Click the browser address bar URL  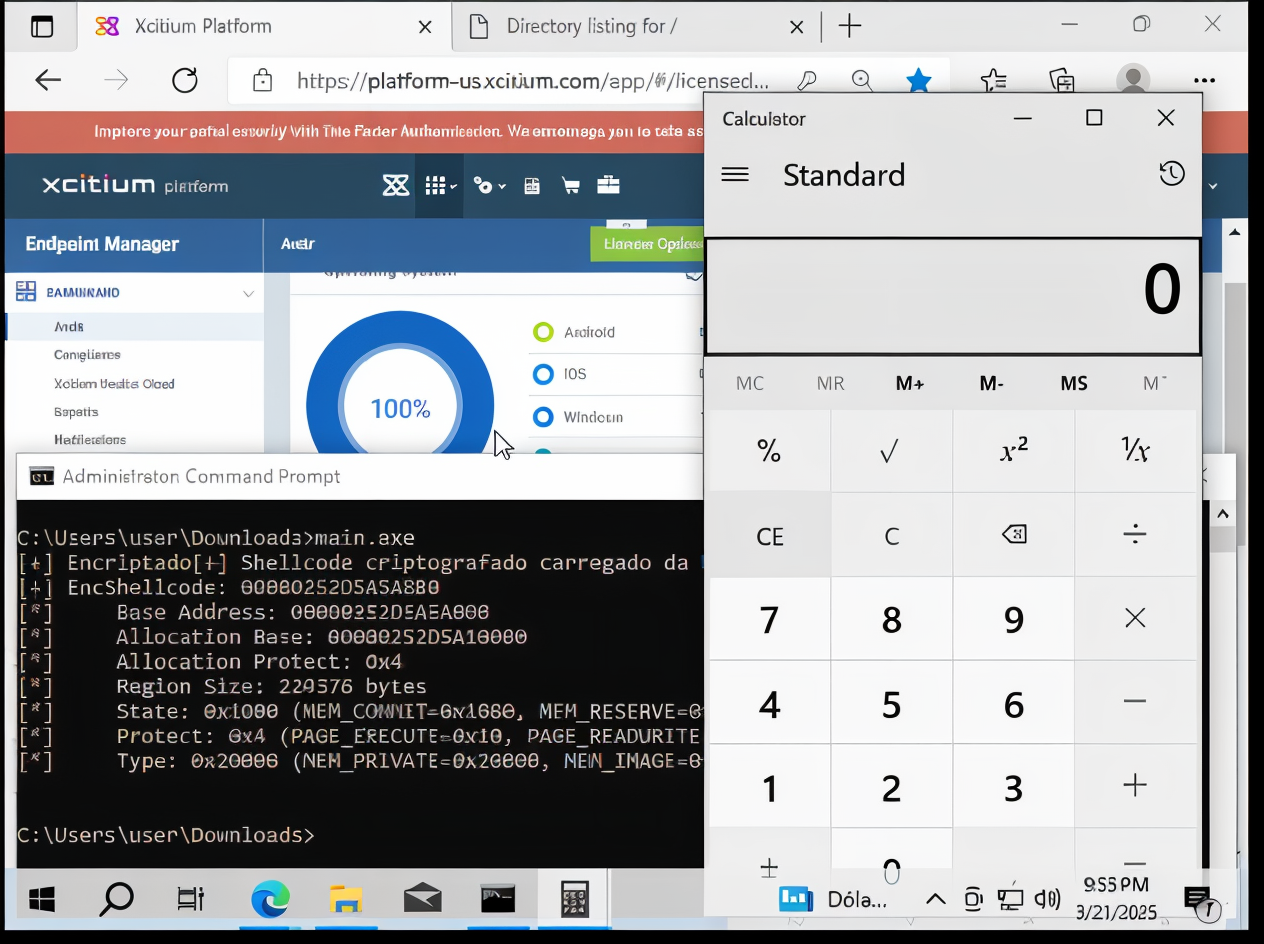(x=530, y=81)
